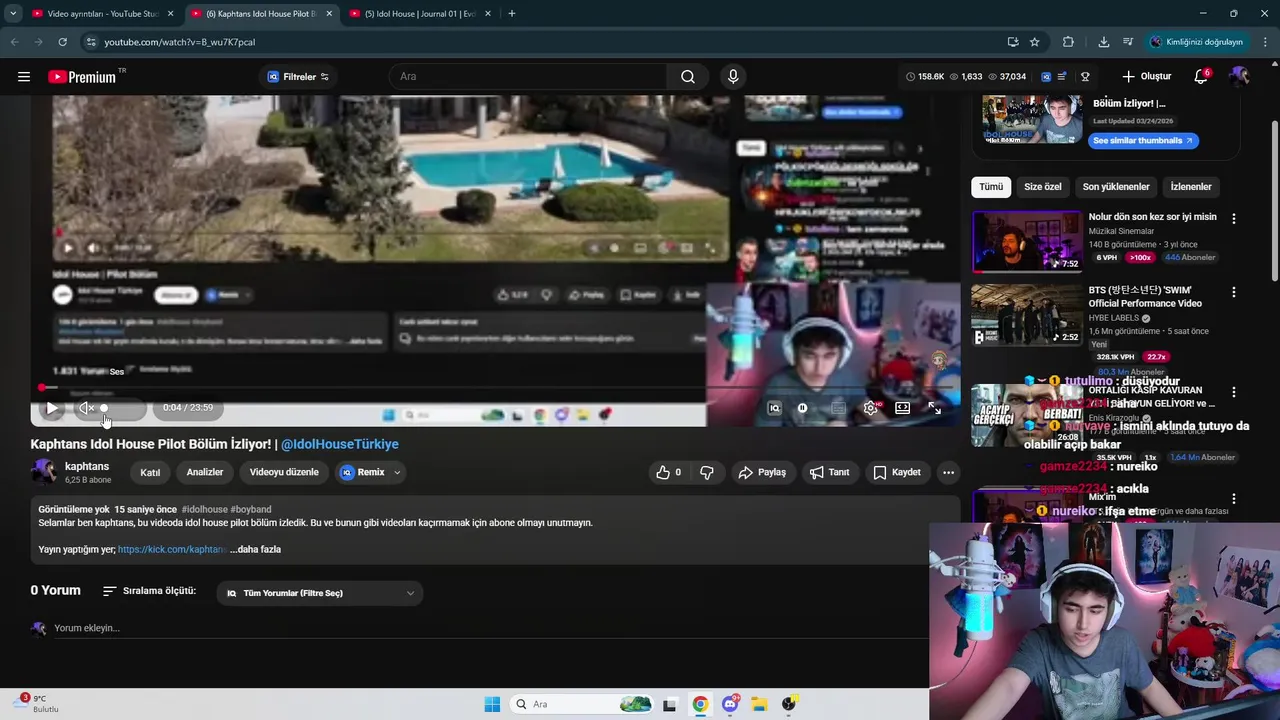Open Chrome downloads
Viewport: 1280px width, 720px height.
(x=1103, y=42)
